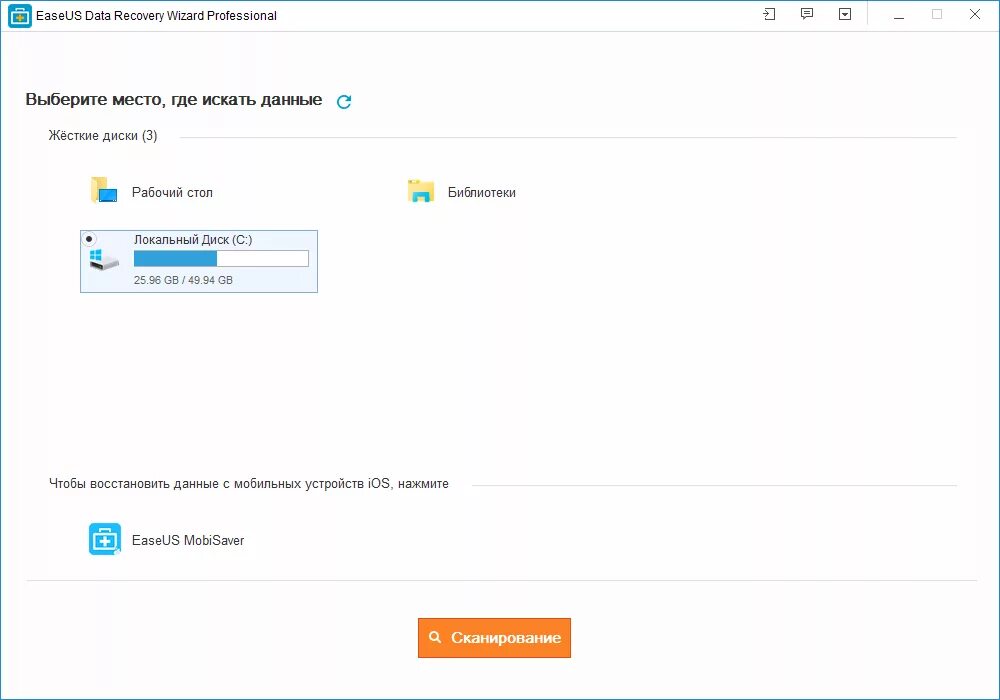Open the import scan status icon

769,14
